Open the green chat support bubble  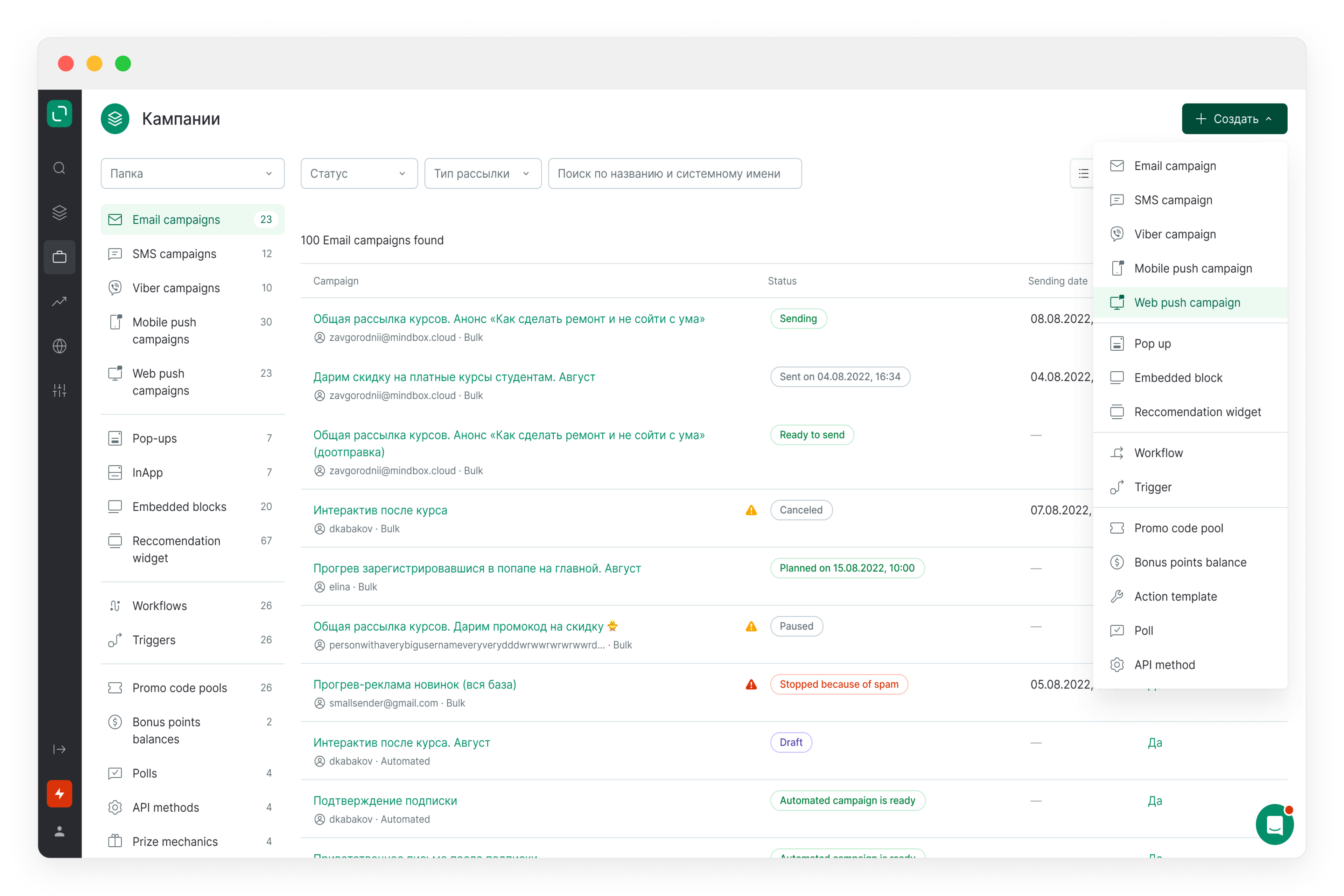pyautogui.click(x=1274, y=824)
